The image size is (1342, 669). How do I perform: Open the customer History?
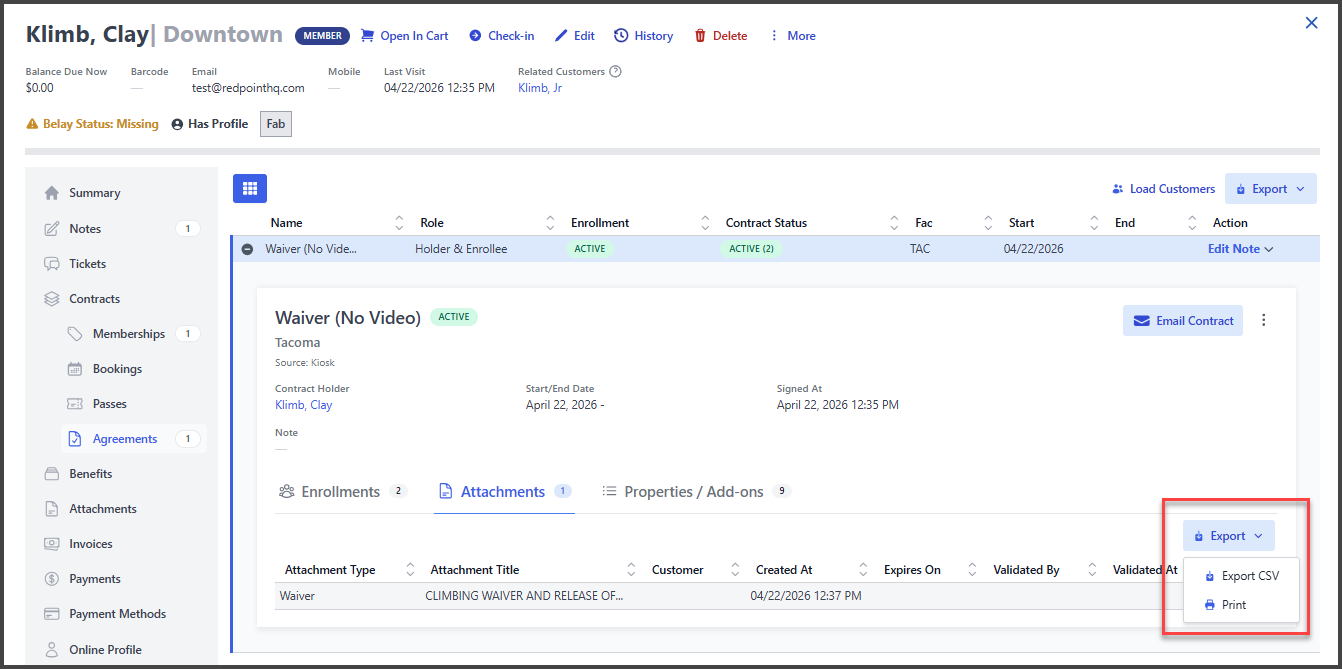643,36
